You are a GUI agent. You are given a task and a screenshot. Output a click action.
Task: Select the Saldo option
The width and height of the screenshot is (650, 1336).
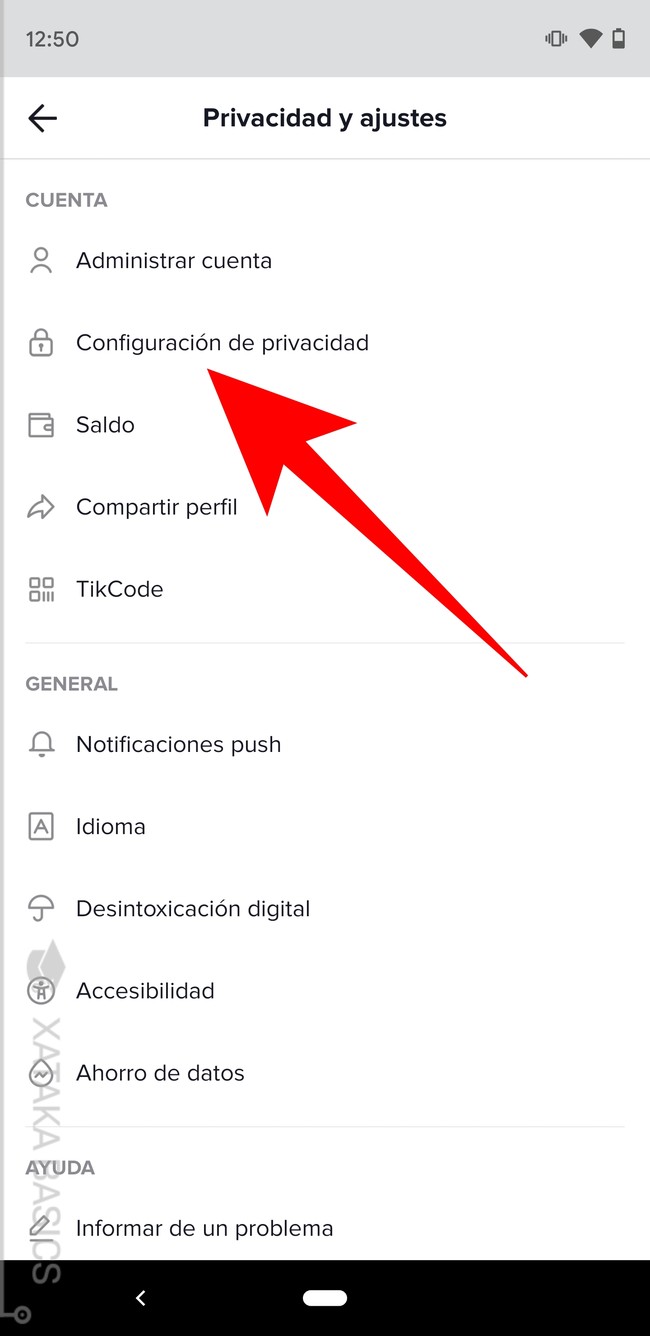tap(105, 425)
